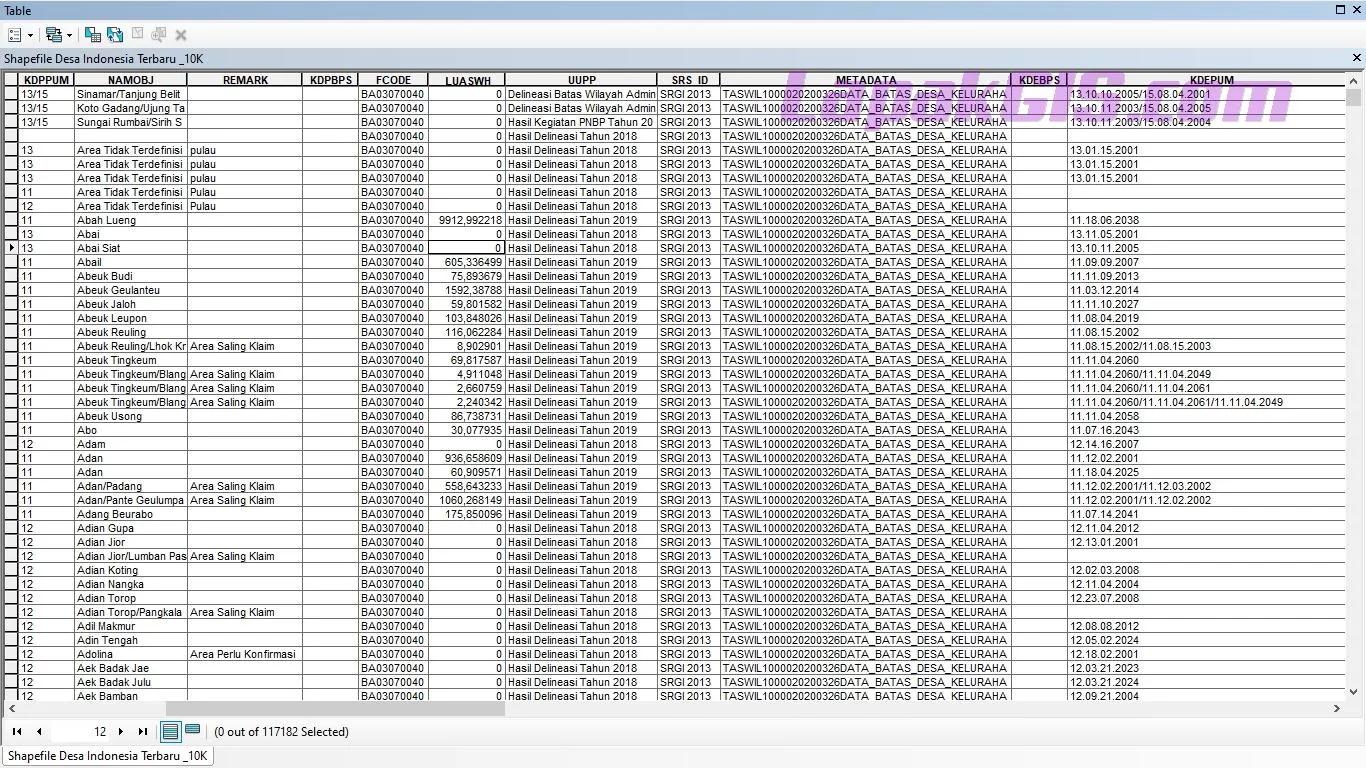Close the table using the X beside the layer title

[1357, 58]
